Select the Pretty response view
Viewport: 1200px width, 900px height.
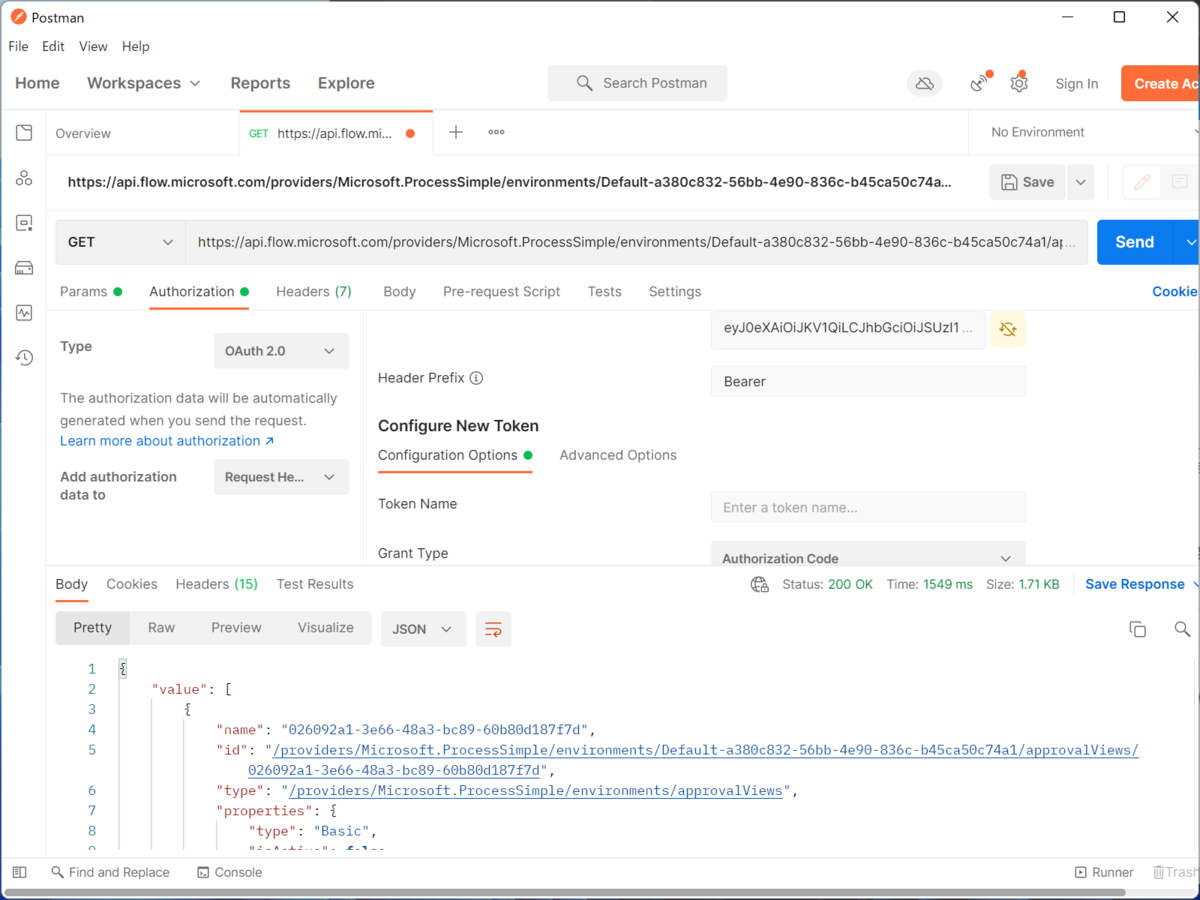point(92,628)
